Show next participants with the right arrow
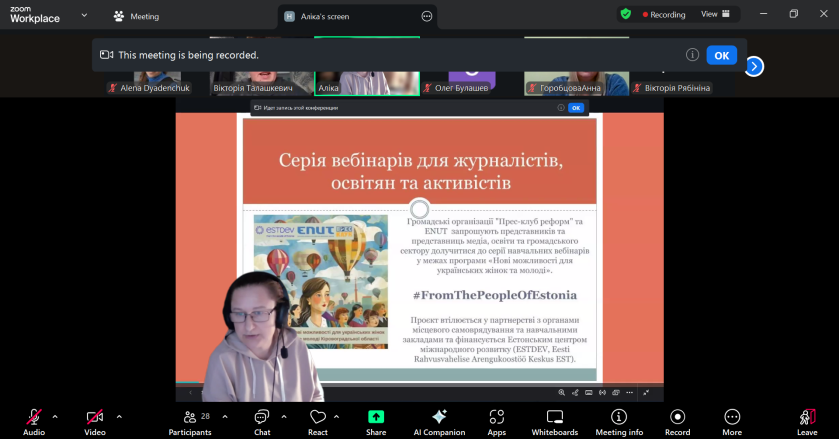 pyautogui.click(x=754, y=66)
